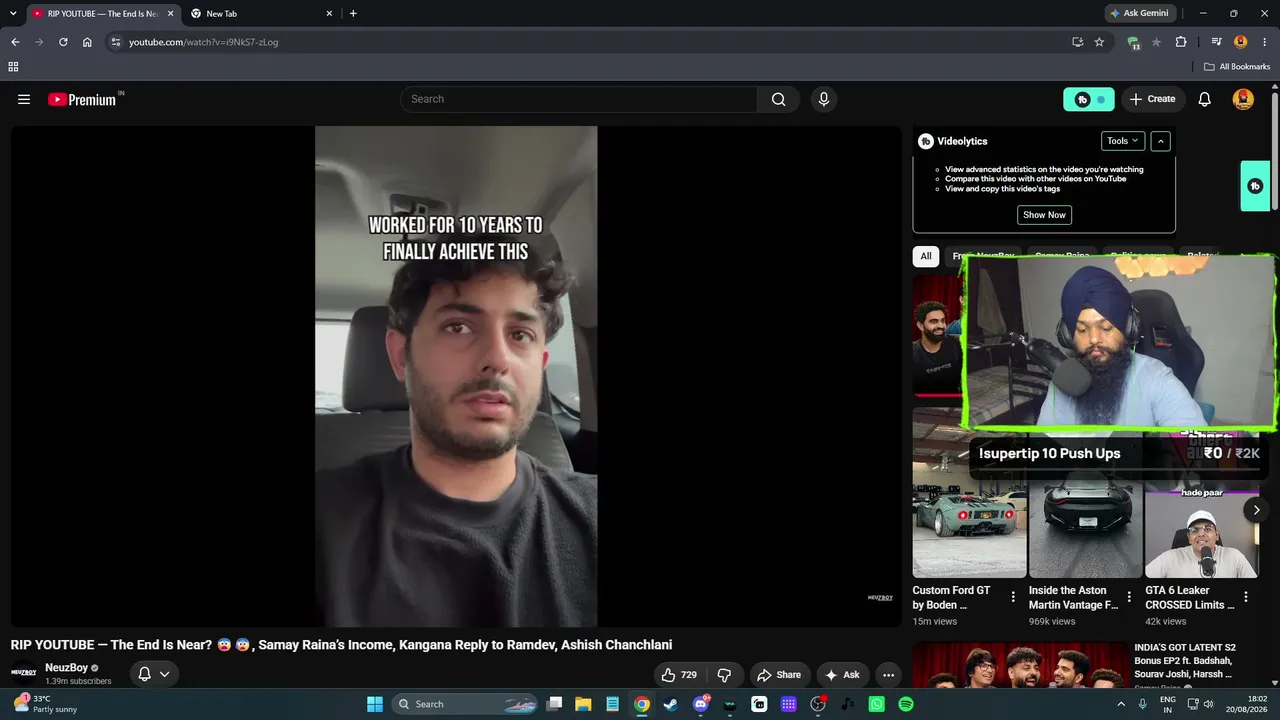Click the YouTube search magnifier button
Image resolution: width=1280 pixels, height=720 pixels.
[778, 99]
